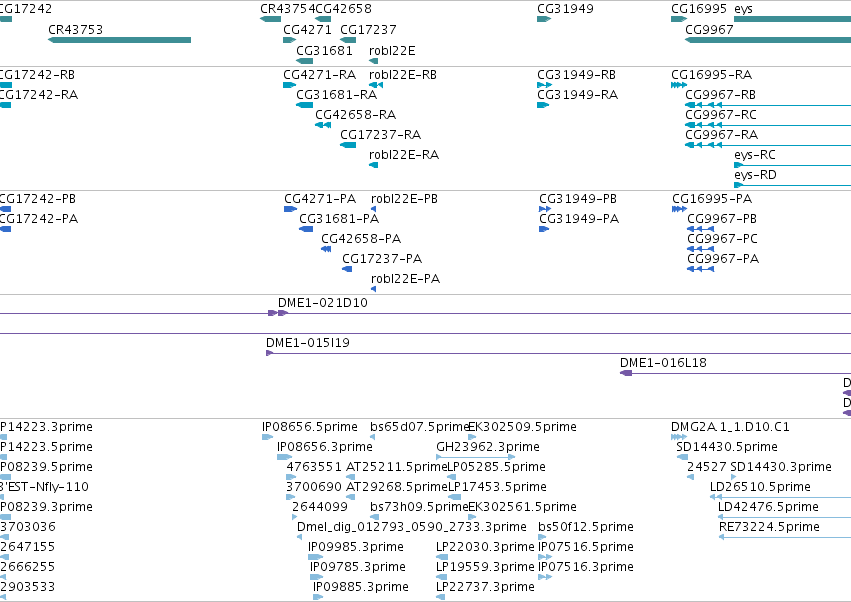Click transcript CG17237-RA
851x602 pixels.
click(x=380, y=135)
